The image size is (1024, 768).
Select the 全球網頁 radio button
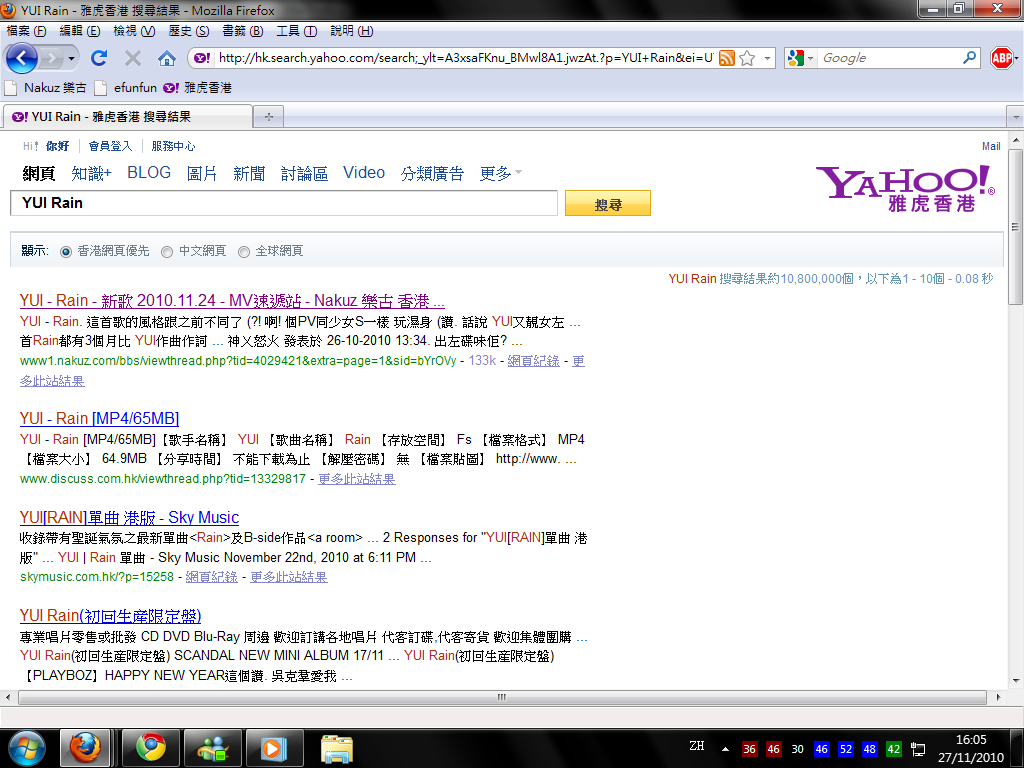click(x=244, y=252)
